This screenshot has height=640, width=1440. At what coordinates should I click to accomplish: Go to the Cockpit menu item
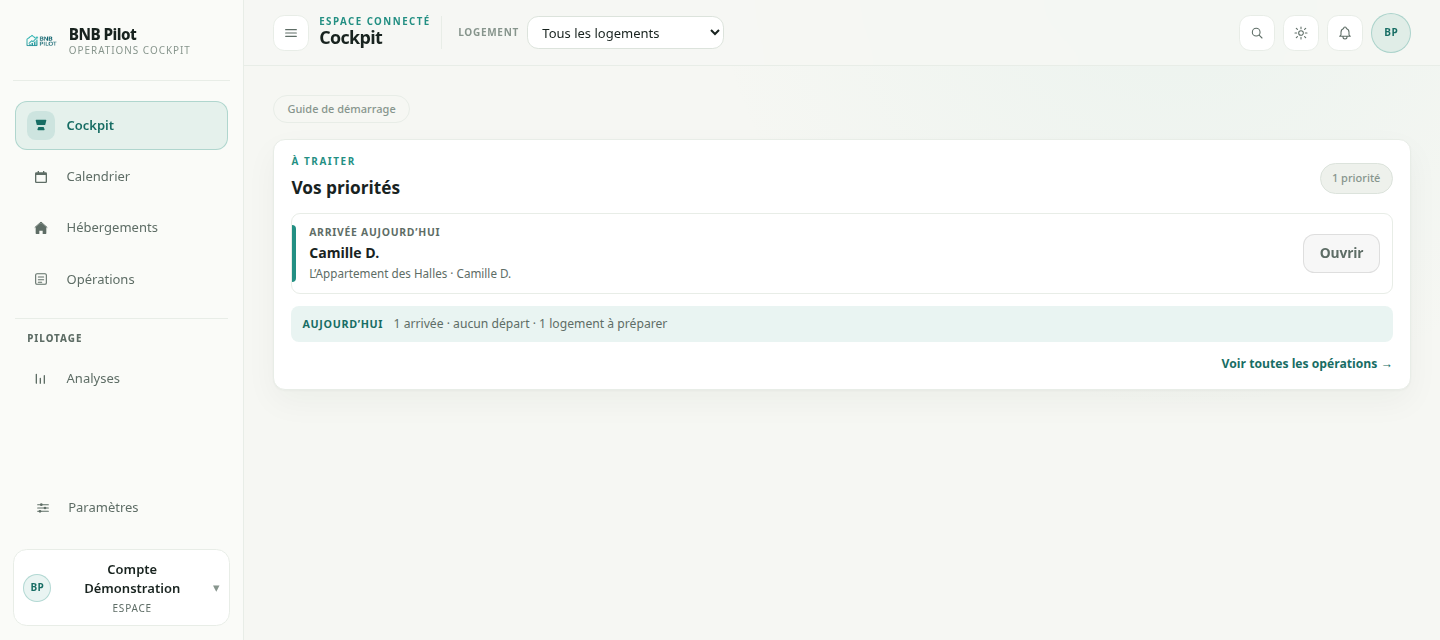pos(121,126)
